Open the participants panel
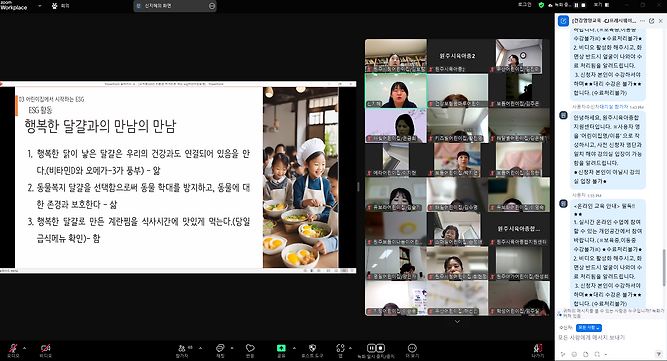This screenshot has width=667, height=361. (183, 350)
